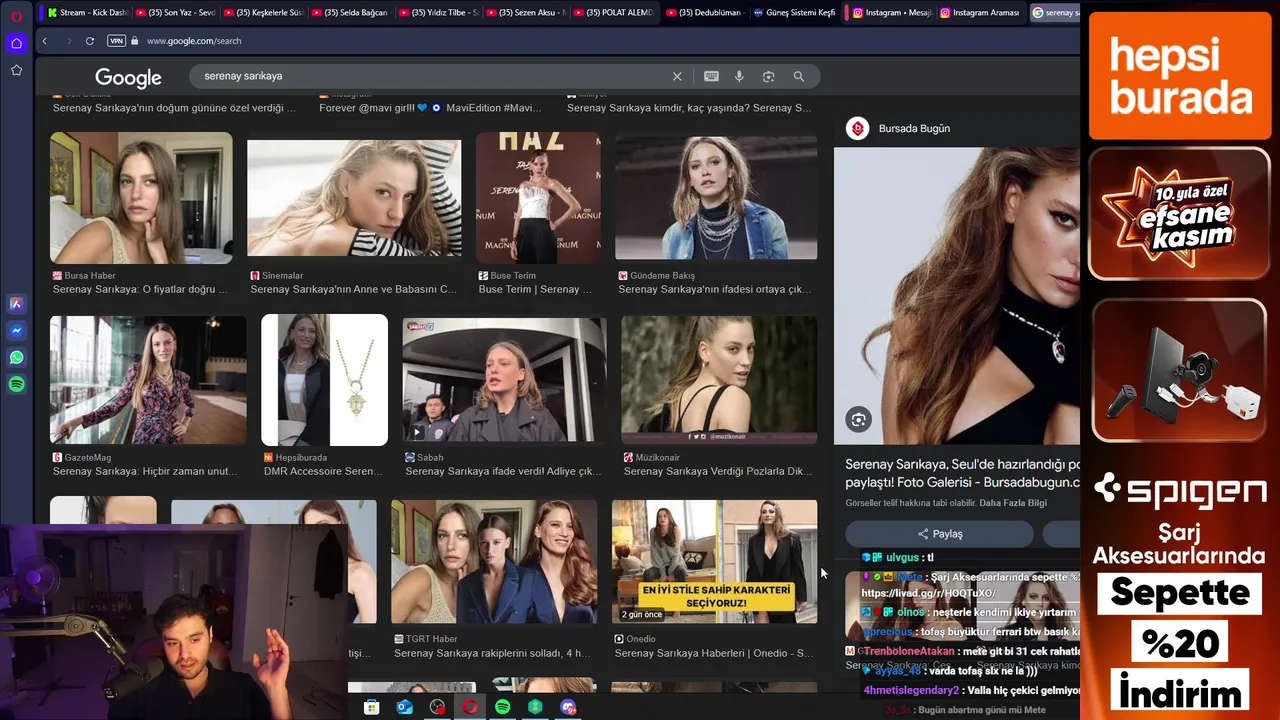Image resolution: width=1280 pixels, height=720 pixels.
Task: Open the Daha Fazla Bilgi link
Action: 1013,503
